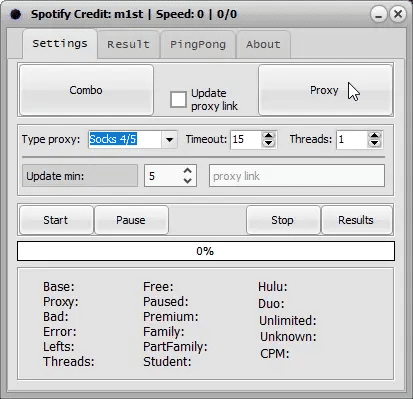This screenshot has width=413, height=399.
Task: Raise Update min value using up chevron
Action: (188, 171)
